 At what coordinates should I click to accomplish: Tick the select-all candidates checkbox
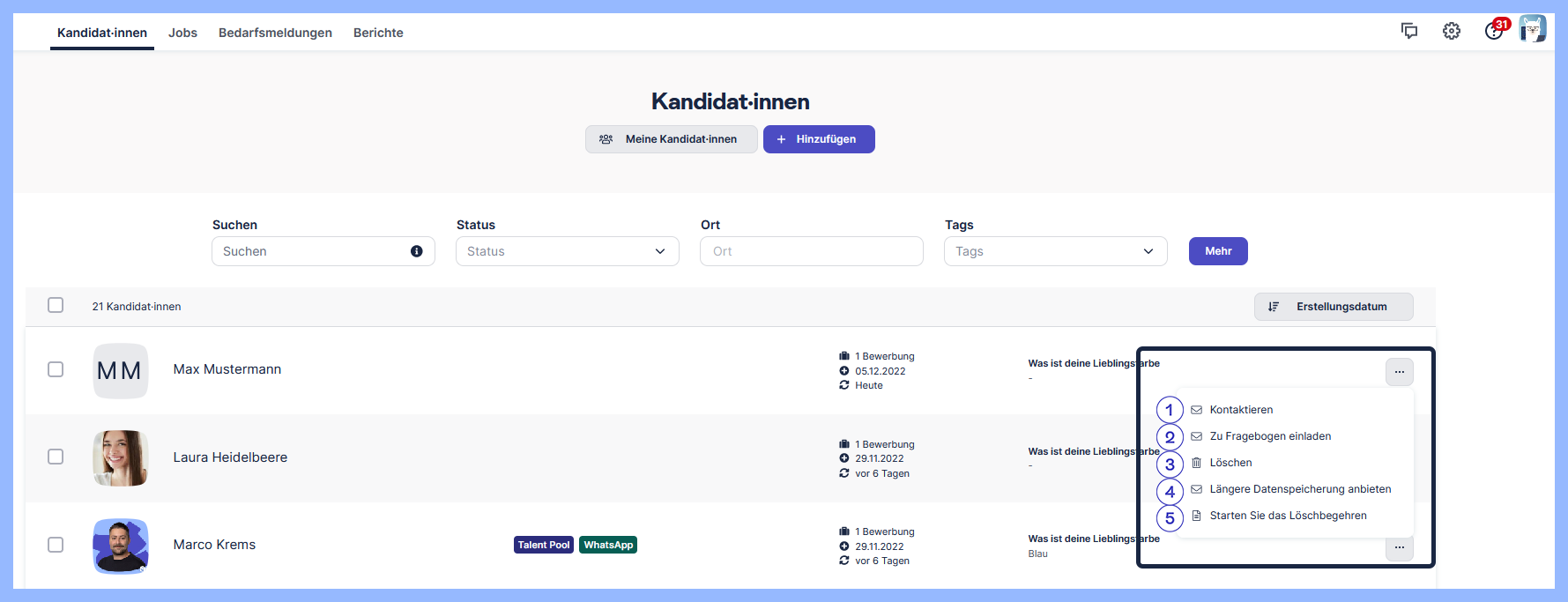[x=56, y=305]
